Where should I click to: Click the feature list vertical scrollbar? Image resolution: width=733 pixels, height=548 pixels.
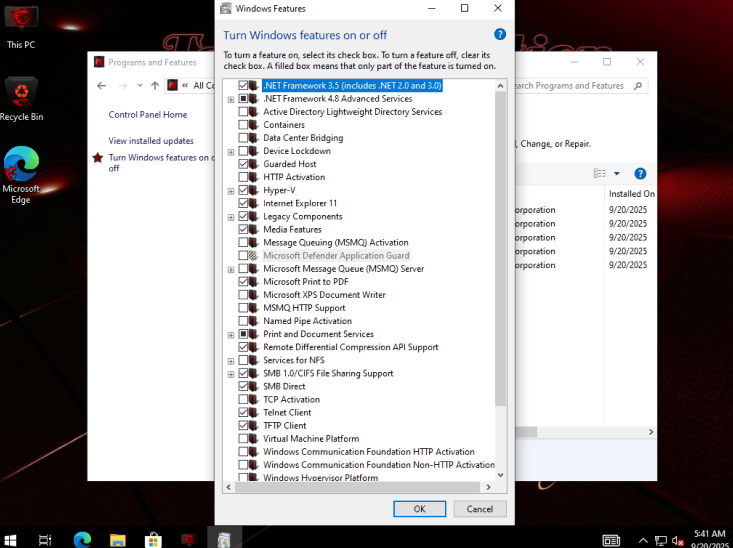(x=500, y=249)
